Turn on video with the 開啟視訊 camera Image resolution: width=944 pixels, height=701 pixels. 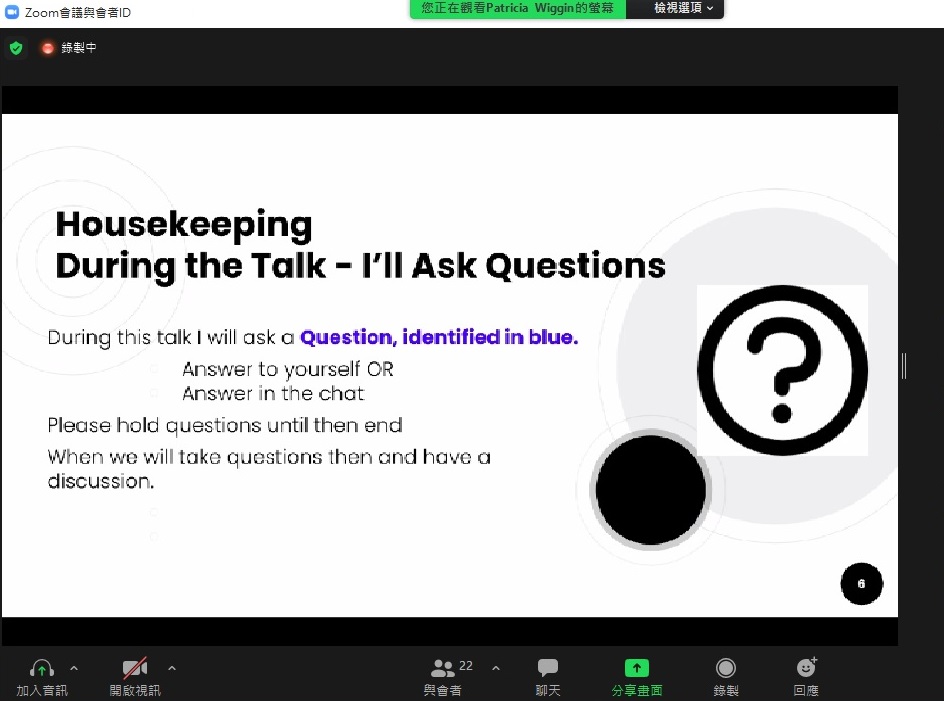tap(135, 669)
